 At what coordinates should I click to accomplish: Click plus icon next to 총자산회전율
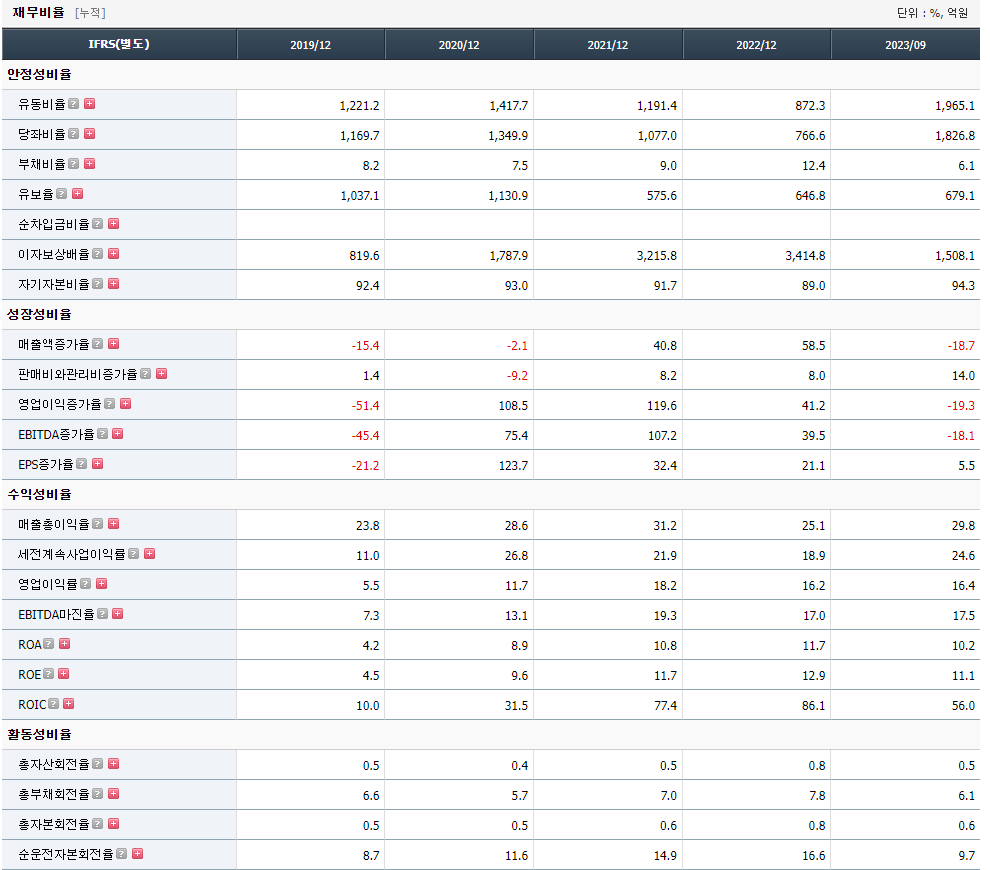pyautogui.click(x=114, y=763)
